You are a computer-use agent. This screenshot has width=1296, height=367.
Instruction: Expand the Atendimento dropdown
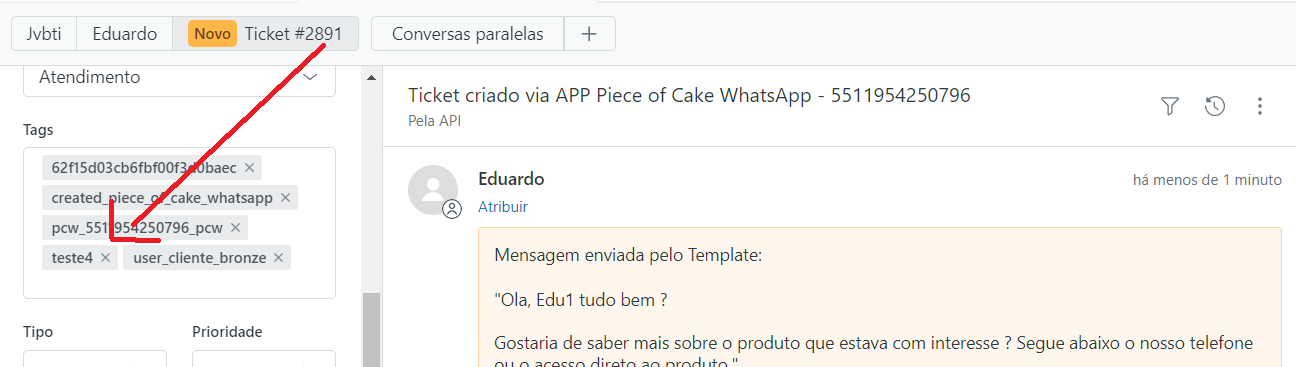pyautogui.click(x=180, y=77)
